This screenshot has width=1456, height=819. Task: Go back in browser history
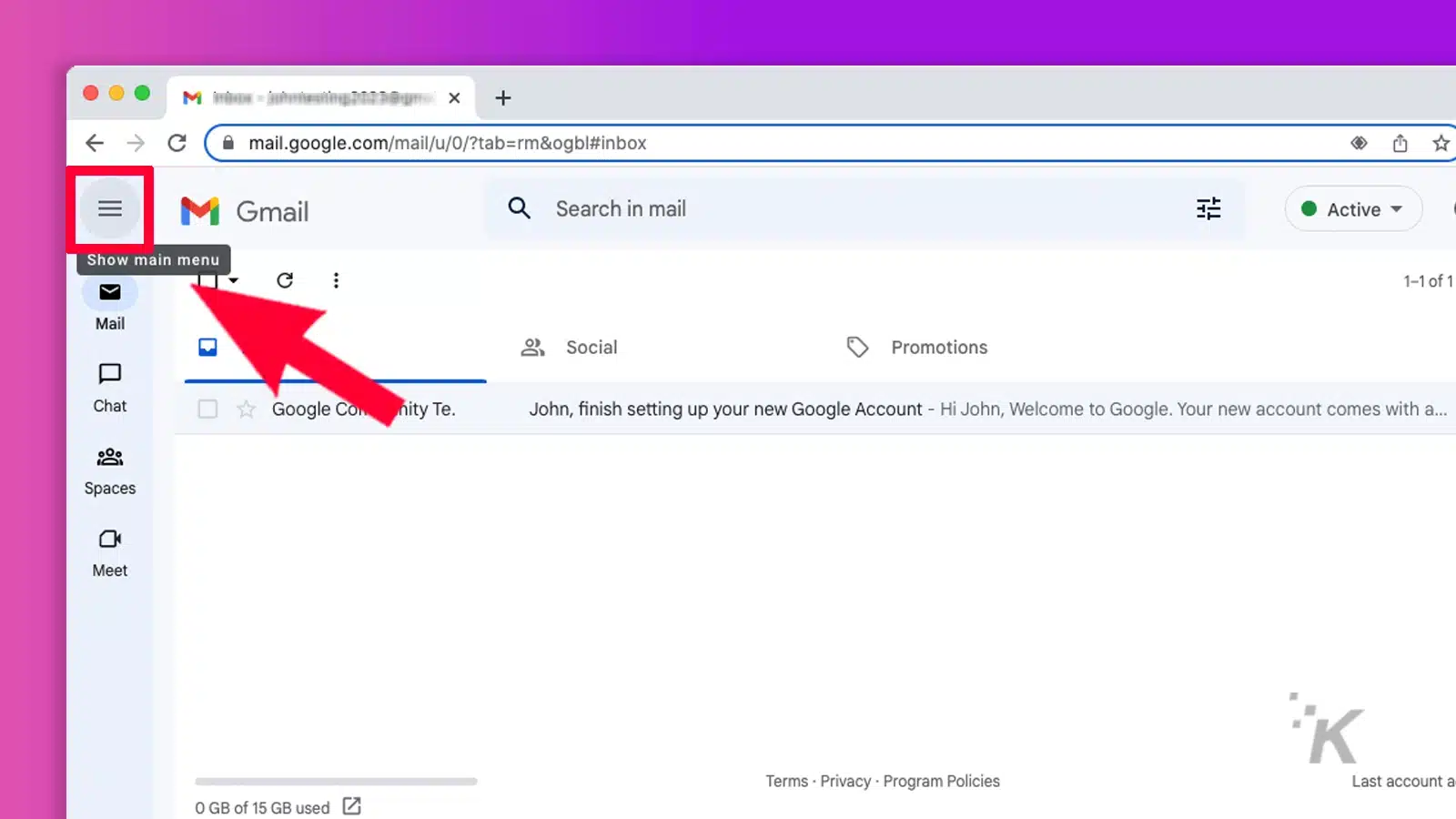(95, 143)
